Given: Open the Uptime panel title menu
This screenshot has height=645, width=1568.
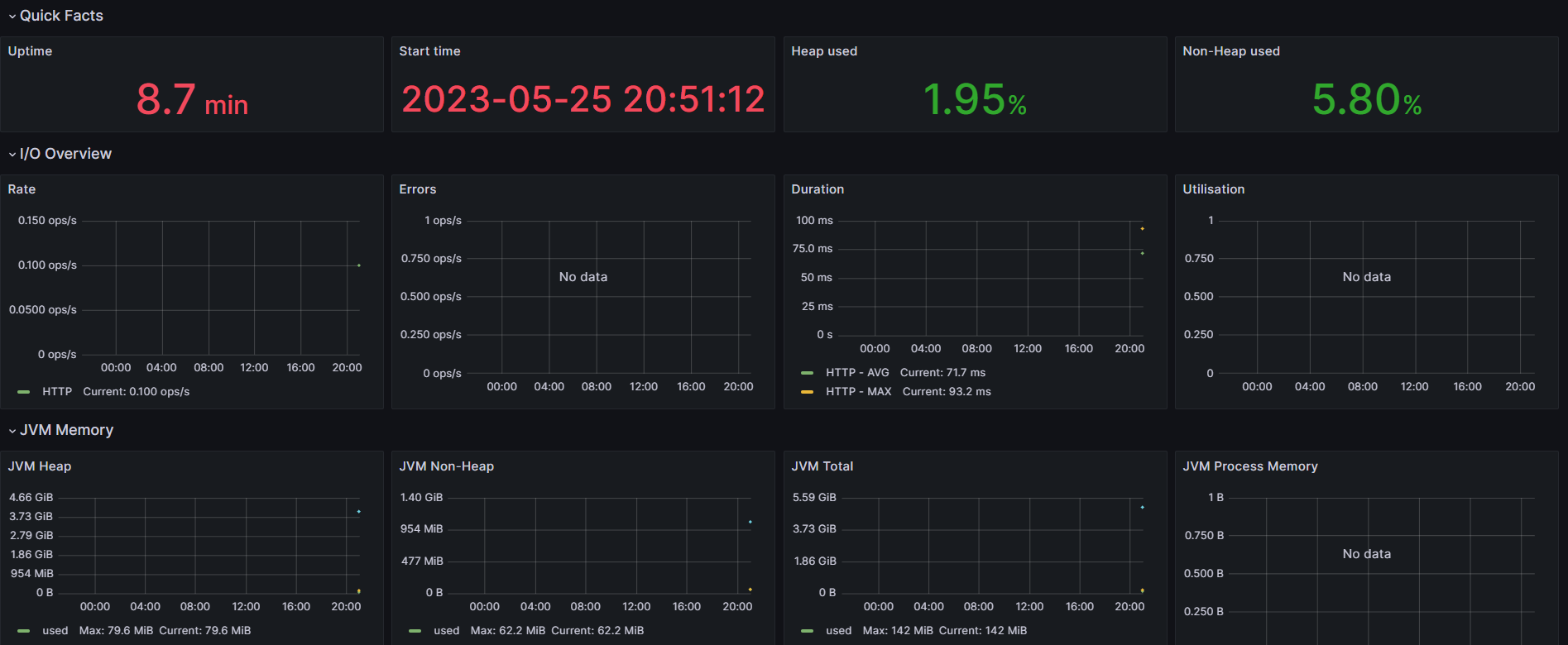Looking at the screenshot, I should pos(30,51).
